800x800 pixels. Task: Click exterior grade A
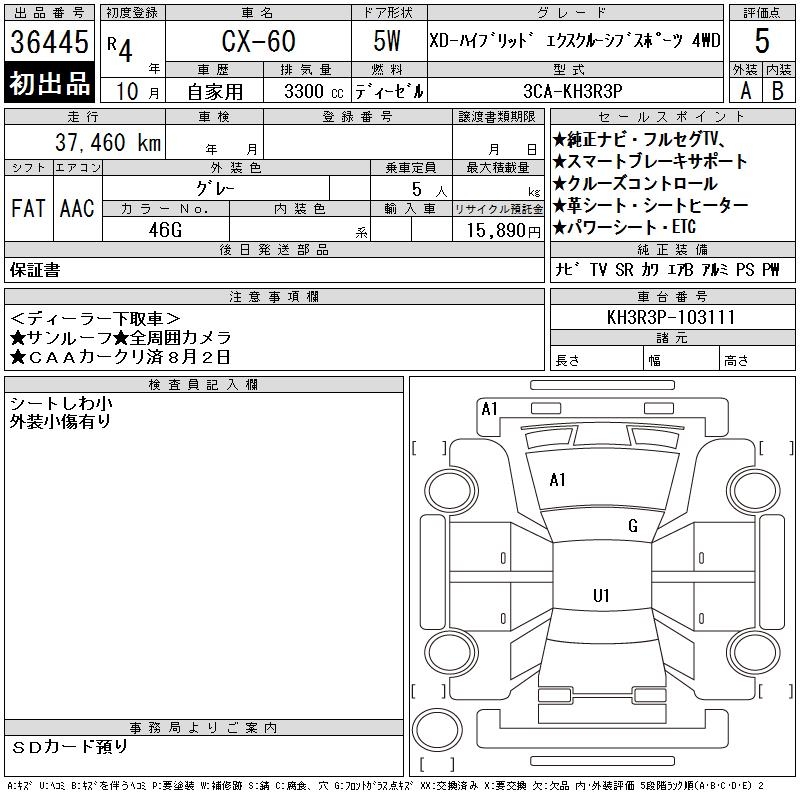(745, 91)
